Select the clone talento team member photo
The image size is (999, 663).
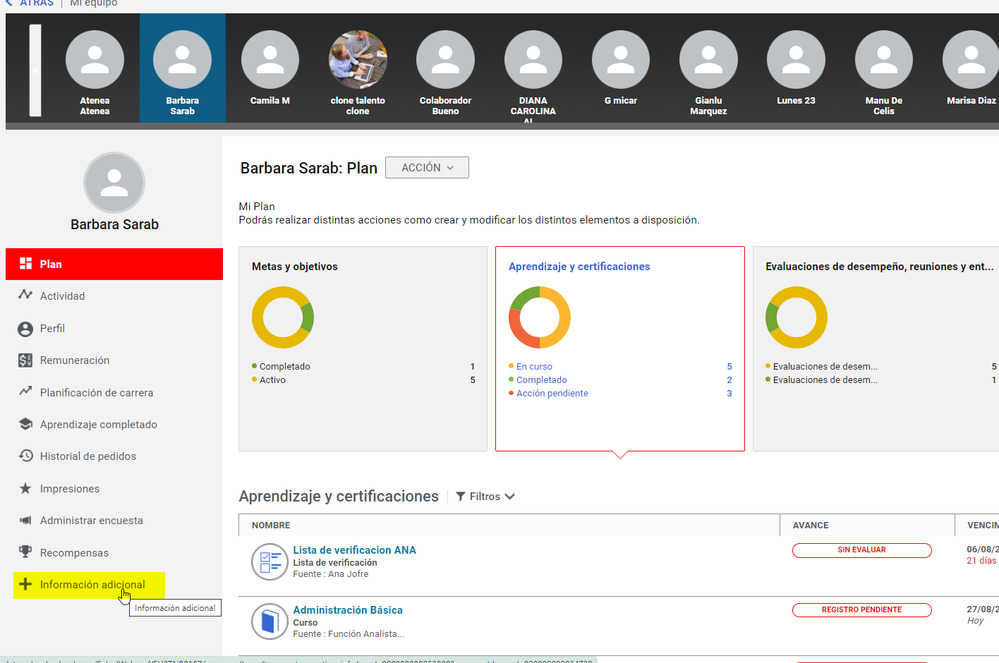pos(358,60)
